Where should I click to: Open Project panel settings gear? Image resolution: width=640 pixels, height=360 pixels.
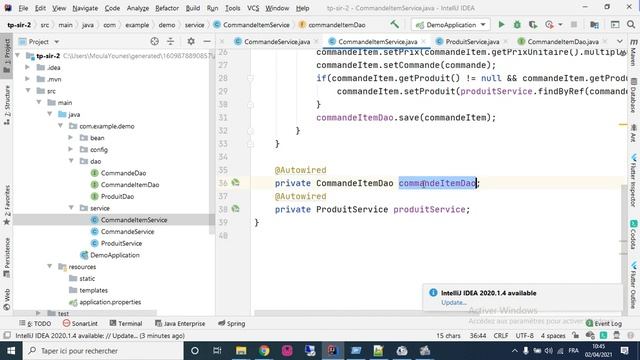pos(191,41)
